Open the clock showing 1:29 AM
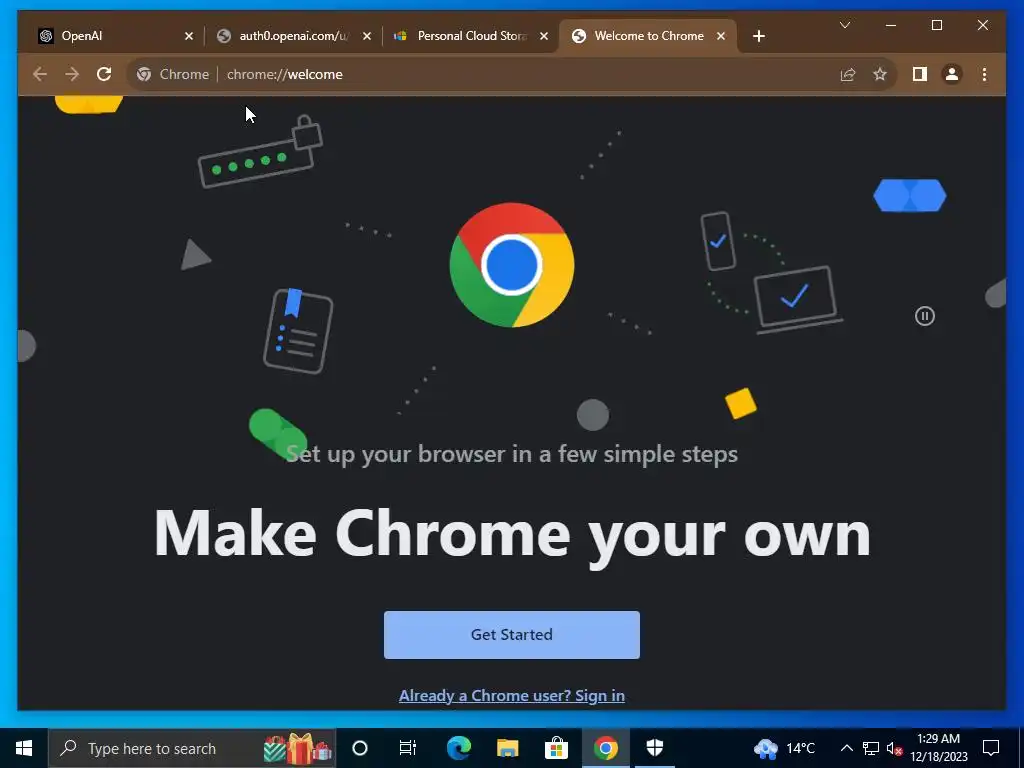This screenshot has width=1024, height=768. pyautogui.click(x=938, y=748)
